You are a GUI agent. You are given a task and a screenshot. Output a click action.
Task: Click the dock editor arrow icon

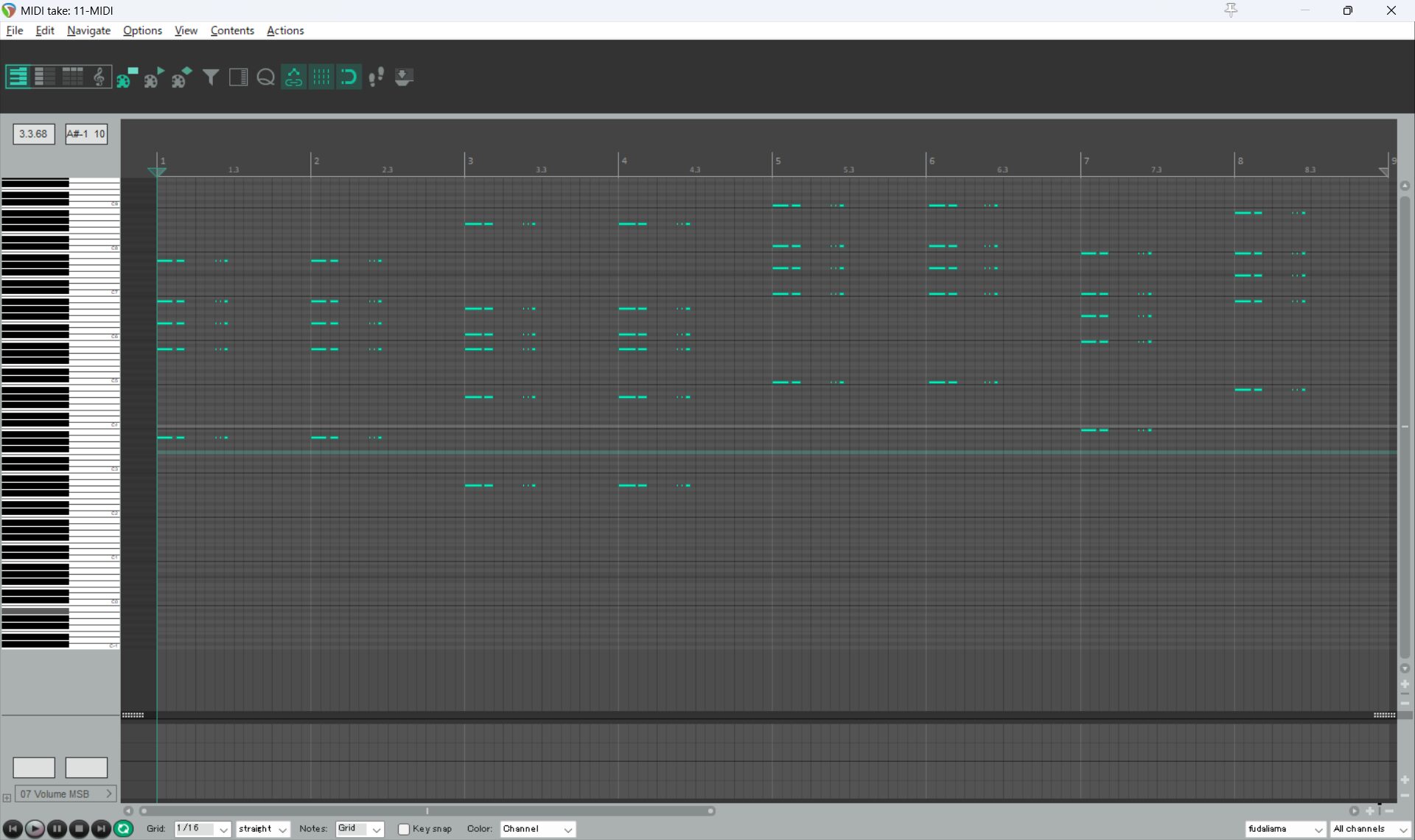[x=403, y=77]
